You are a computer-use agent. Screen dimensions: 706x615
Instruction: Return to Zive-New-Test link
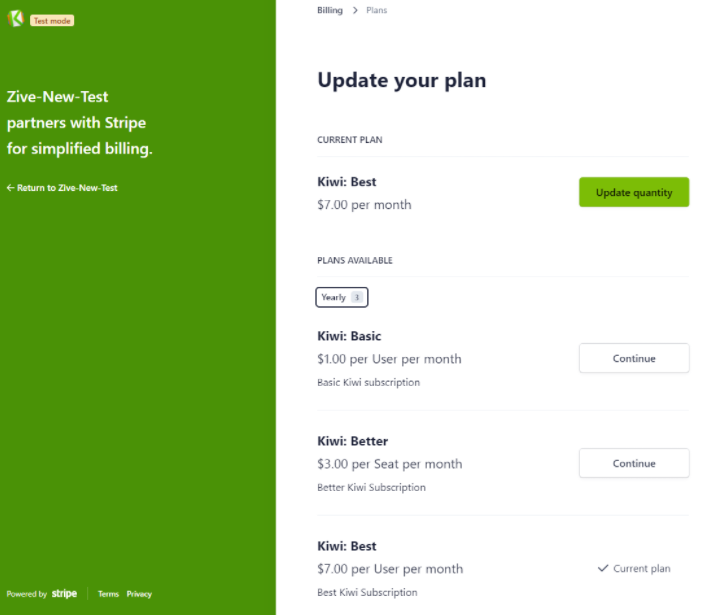click(x=62, y=188)
